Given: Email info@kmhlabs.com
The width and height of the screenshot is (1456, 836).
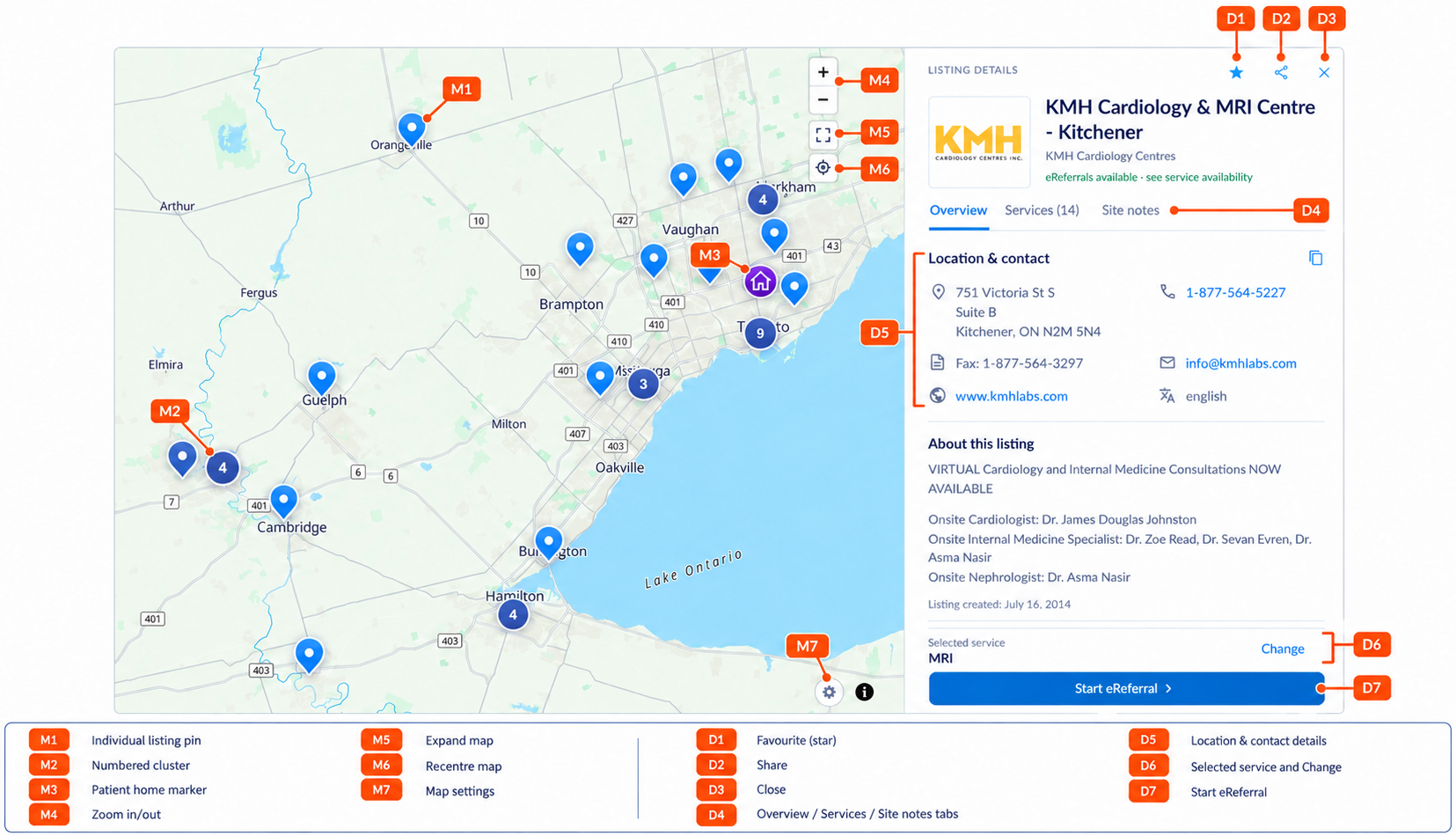Looking at the screenshot, I should click(x=1240, y=363).
